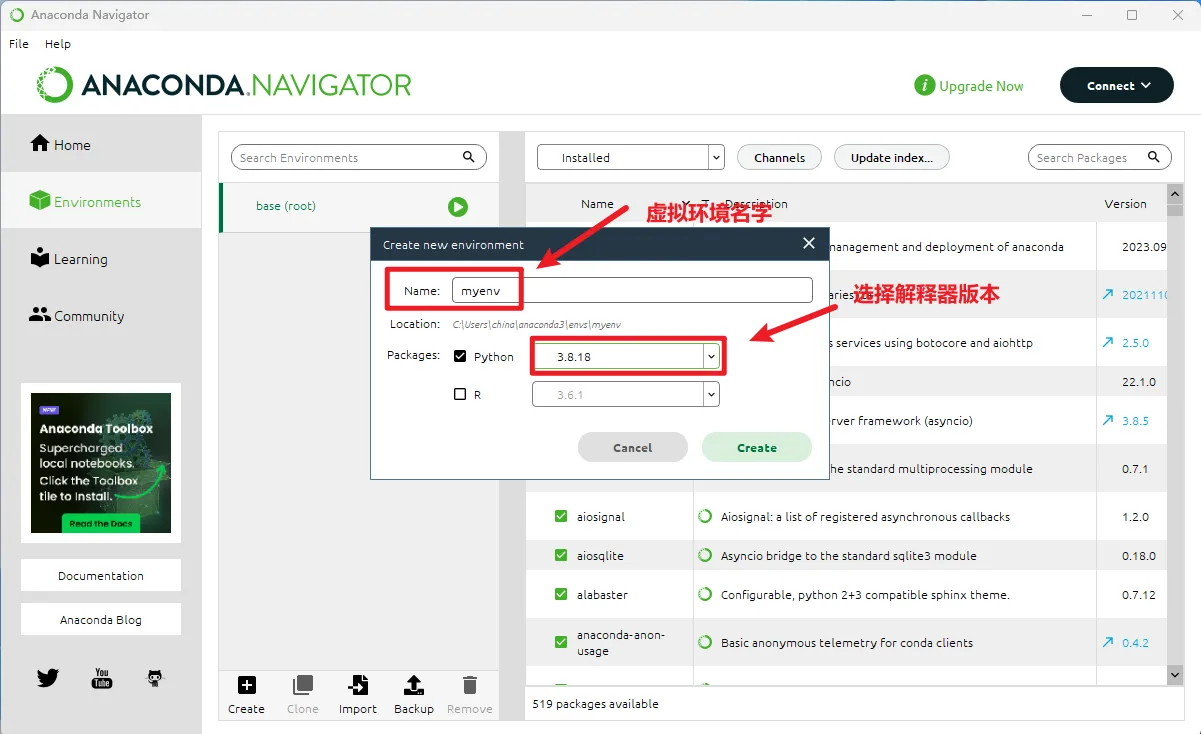The width and height of the screenshot is (1201, 734).
Task: Click the Anaconda Toolbox ad banner
Action: (101, 463)
